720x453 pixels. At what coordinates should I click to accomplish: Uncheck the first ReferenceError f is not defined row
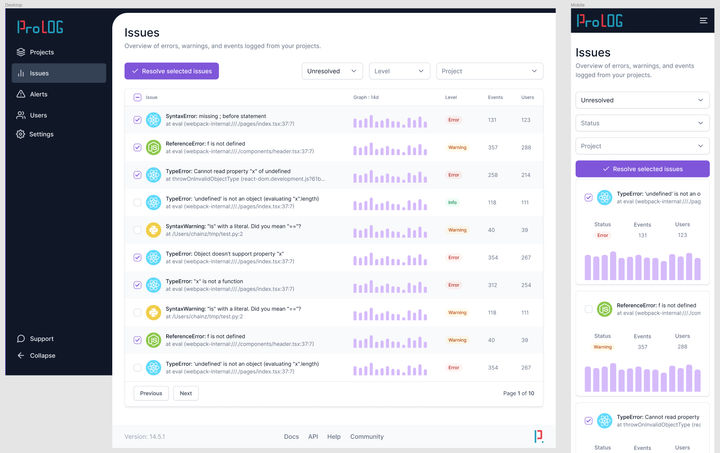click(137, 147)
